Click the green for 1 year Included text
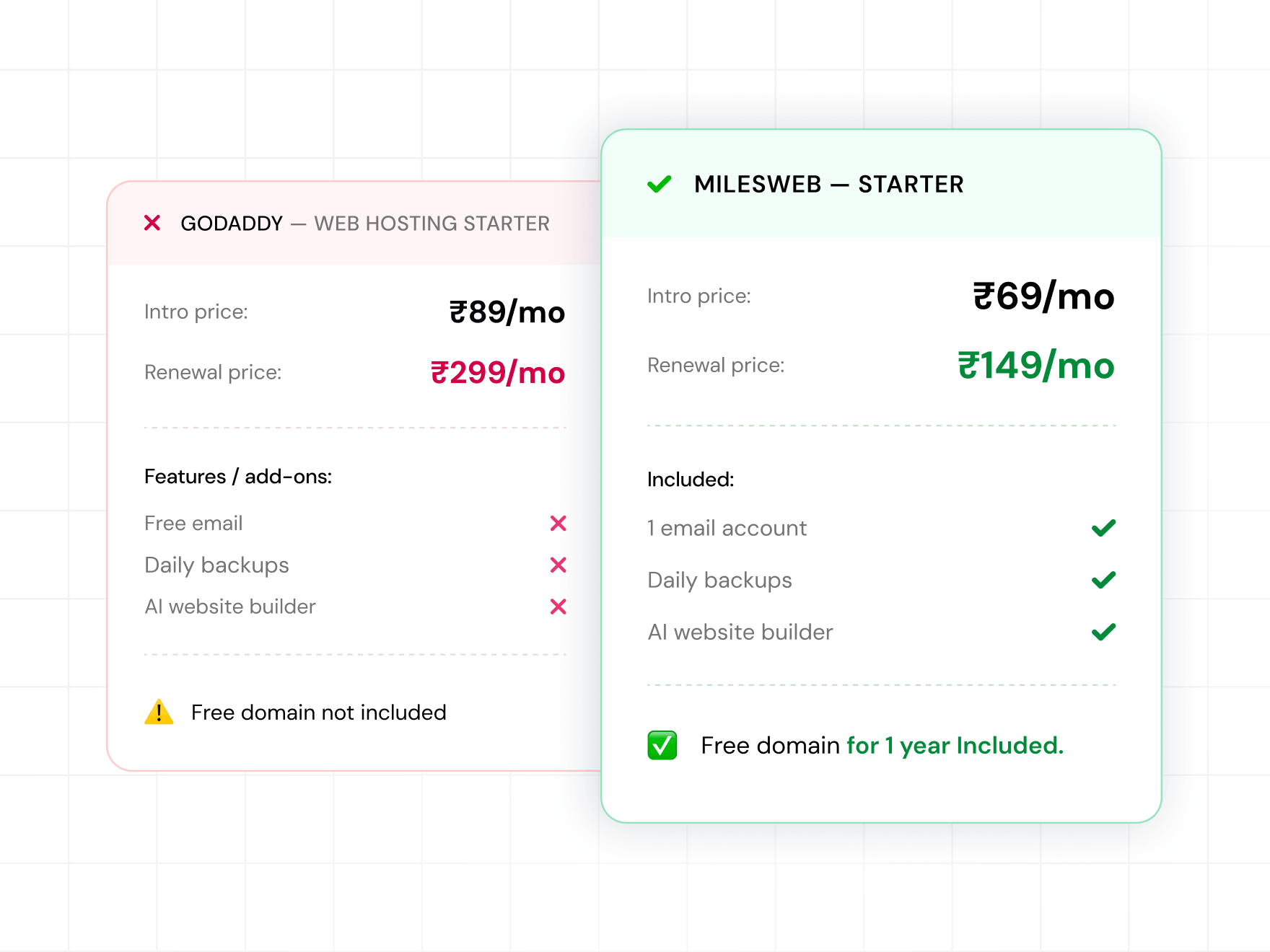 [955, 746]
